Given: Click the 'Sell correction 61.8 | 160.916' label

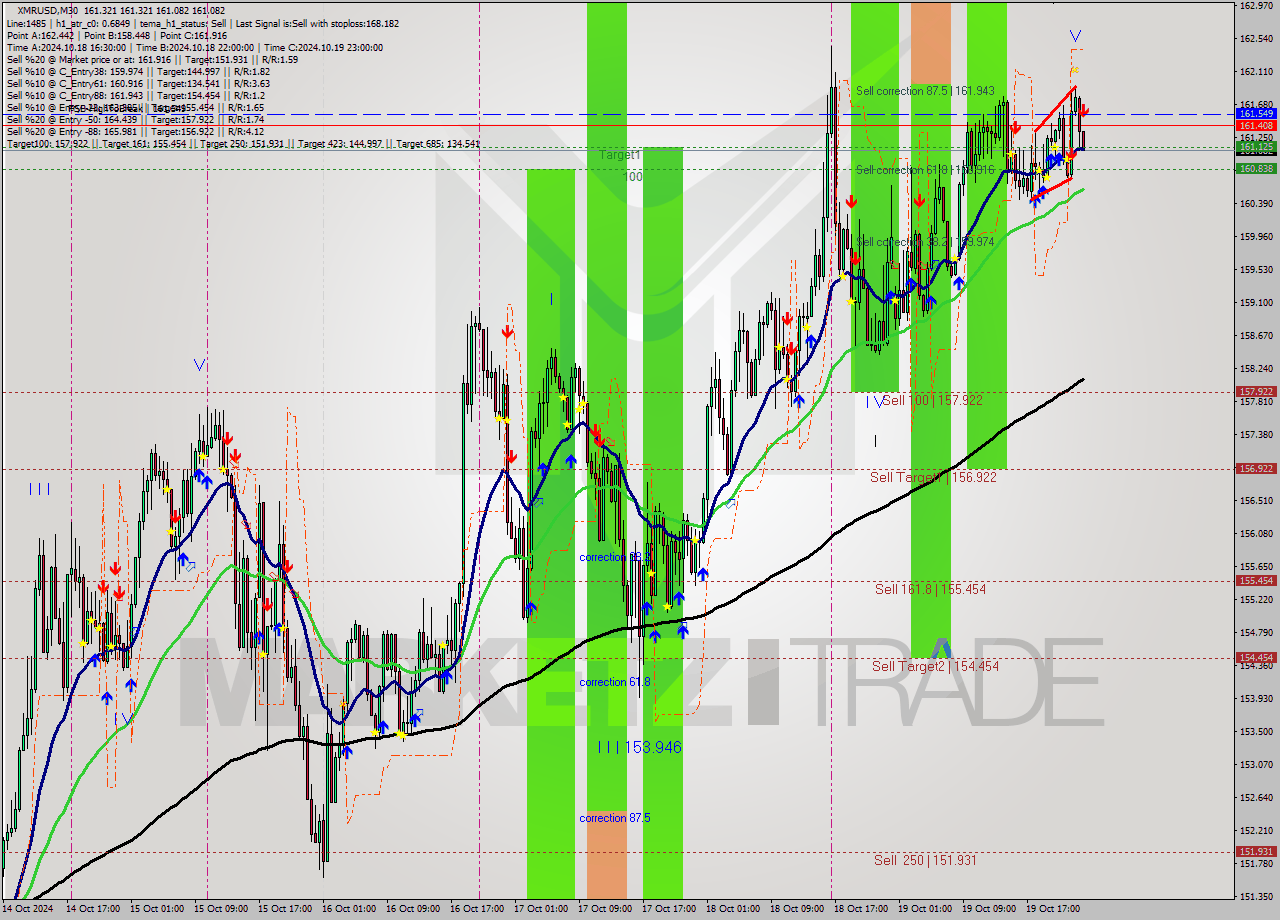Looking at the screenshot, I should tap(925, 170).
